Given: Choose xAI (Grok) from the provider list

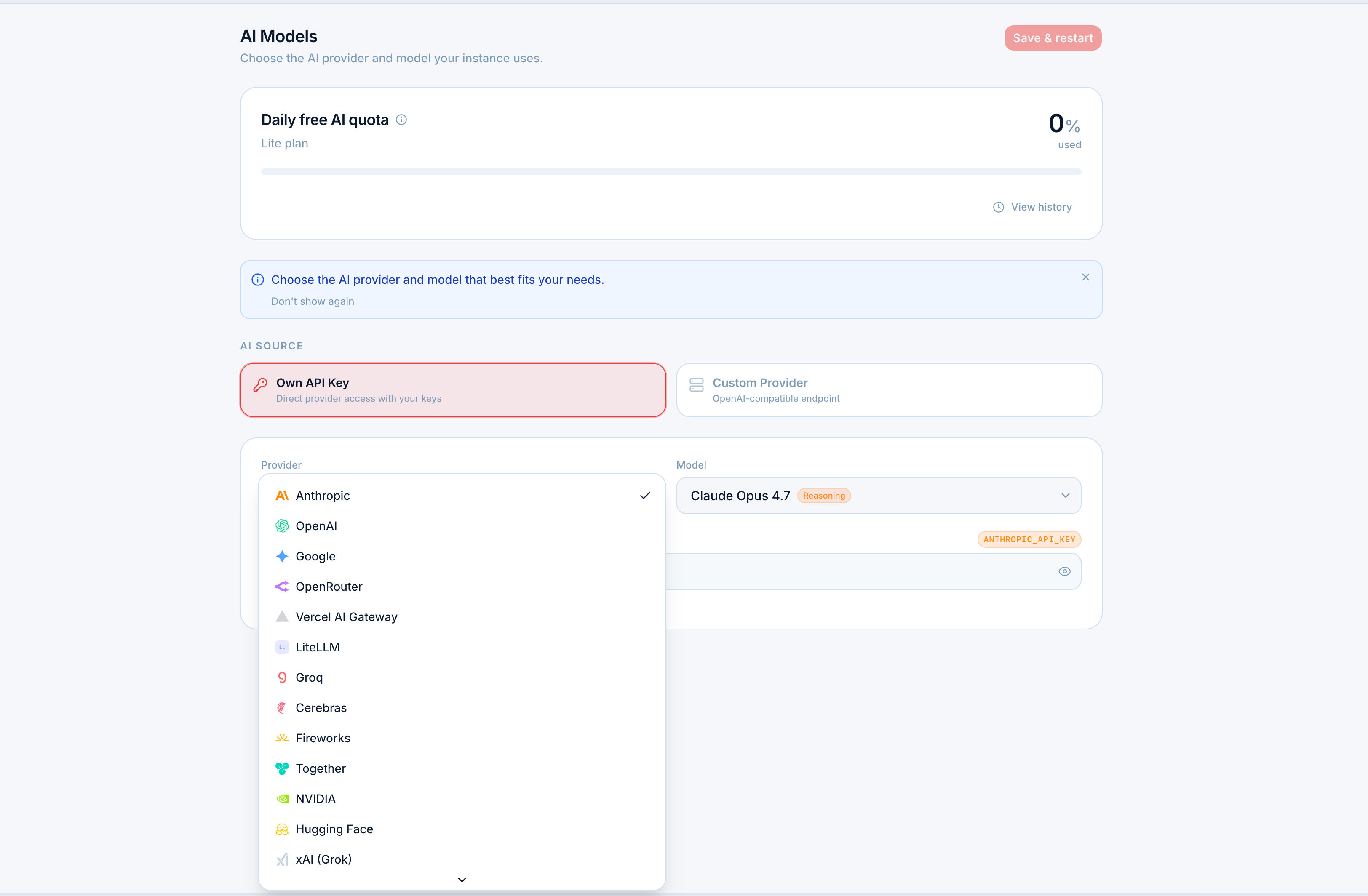Looking at the screenshot, I should 462,859.
